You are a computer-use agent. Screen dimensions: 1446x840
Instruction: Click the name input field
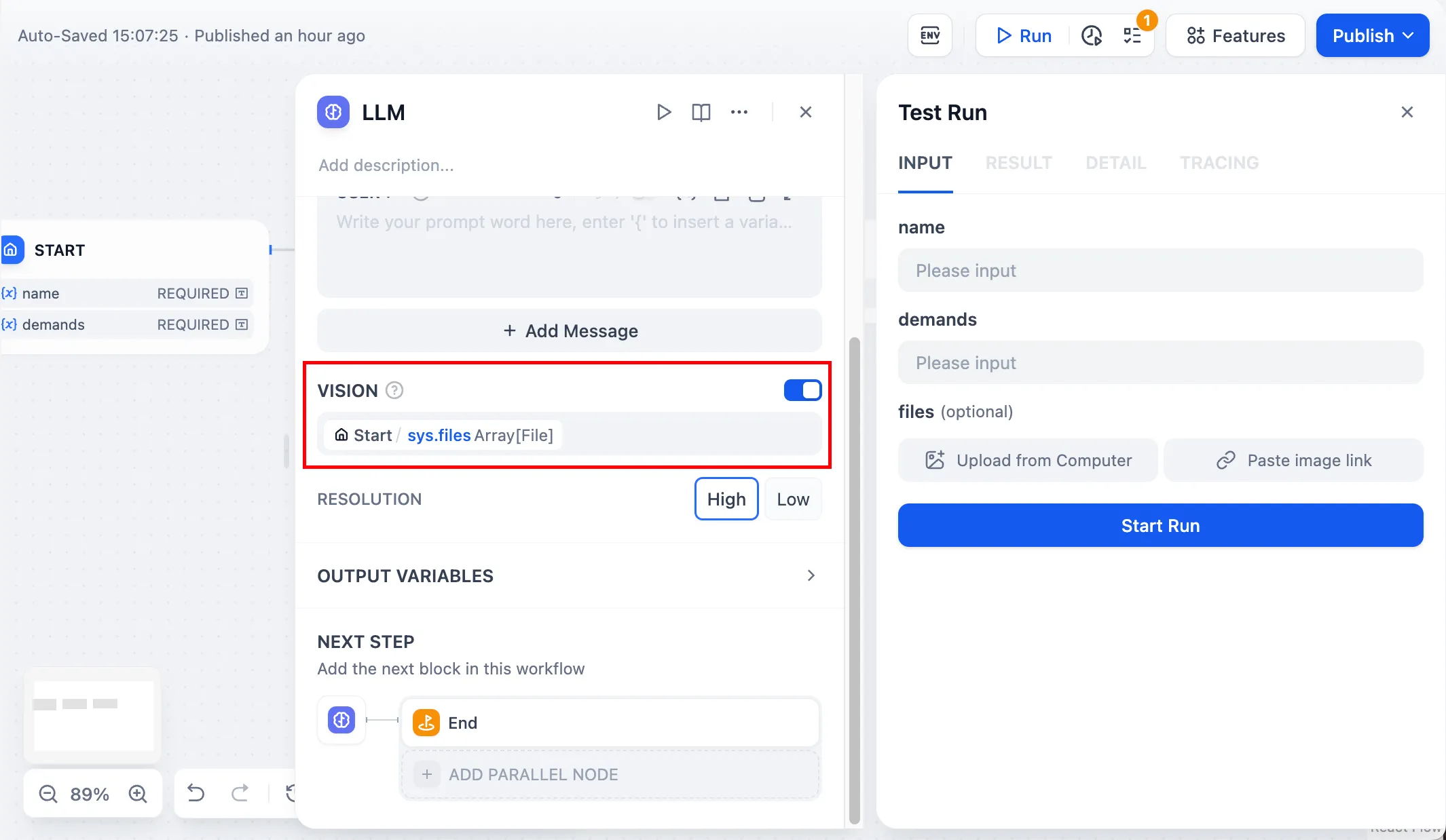click(x=1160, y=270)
